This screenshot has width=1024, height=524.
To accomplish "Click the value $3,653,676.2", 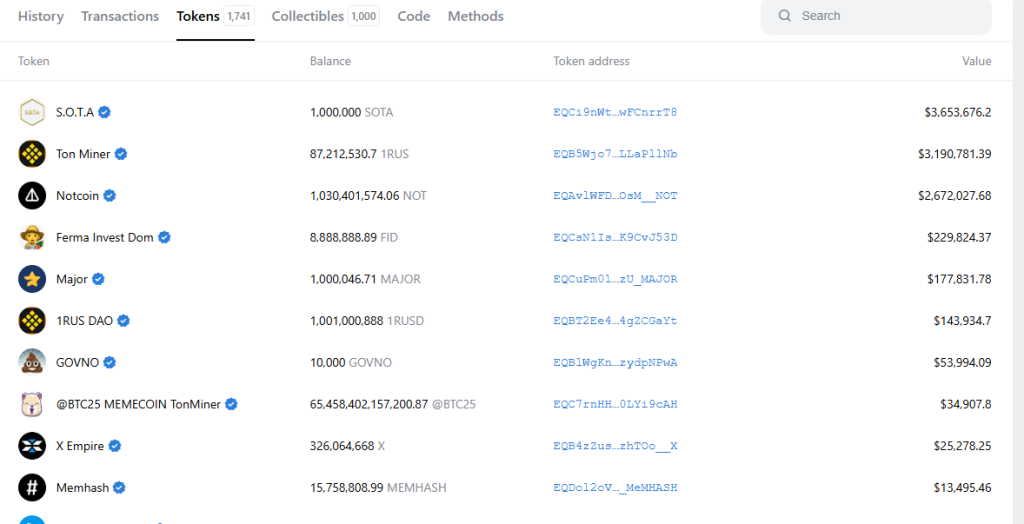I will click(958, 112).
